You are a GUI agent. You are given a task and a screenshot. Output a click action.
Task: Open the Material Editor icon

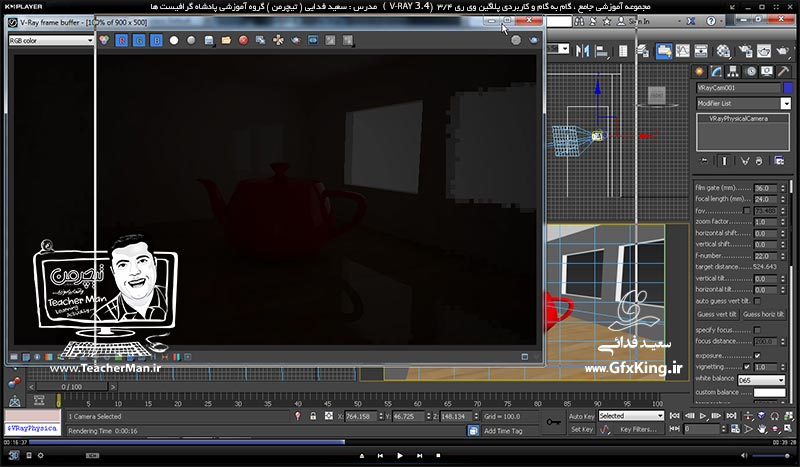tap(723, 51)
